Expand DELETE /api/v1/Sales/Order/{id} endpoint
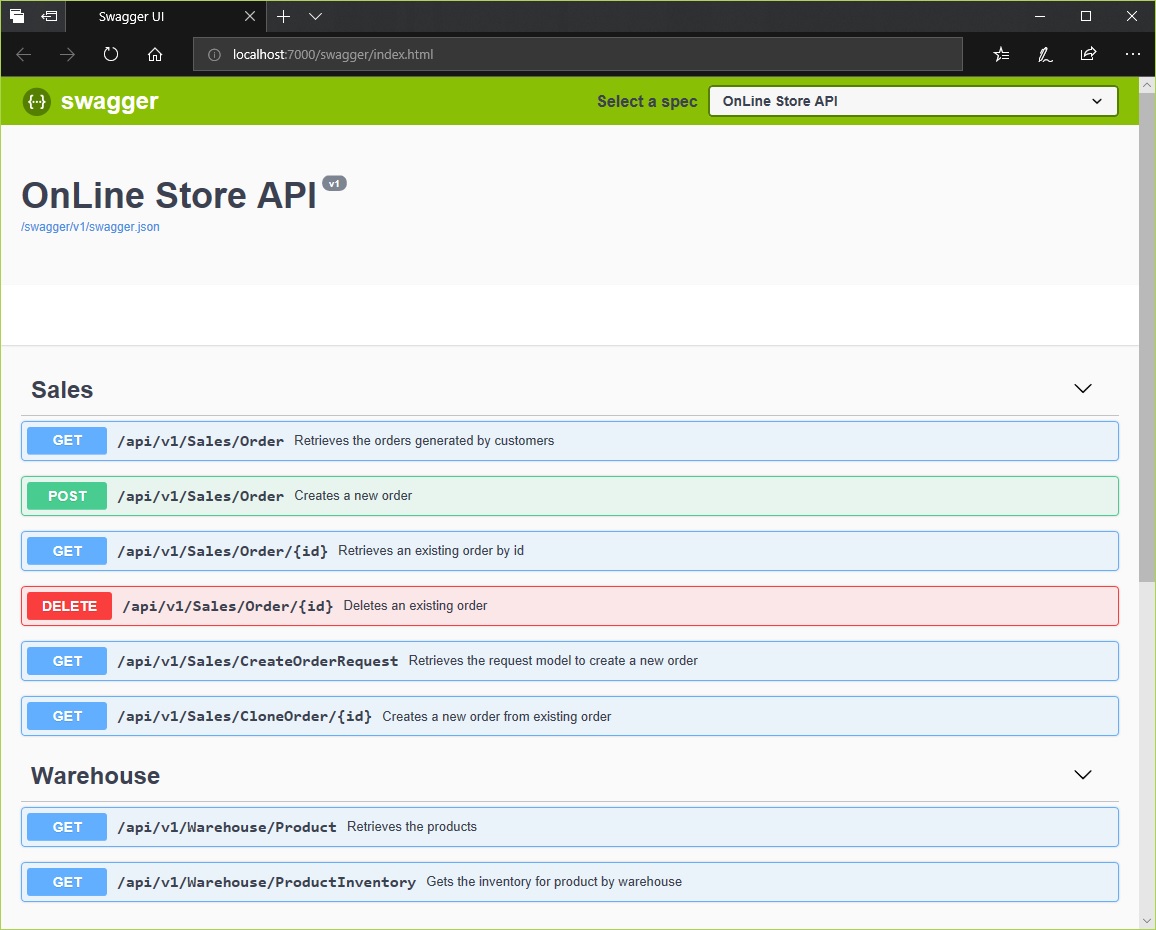Viewport: 1156px width, 930px height. coord(569,606)
